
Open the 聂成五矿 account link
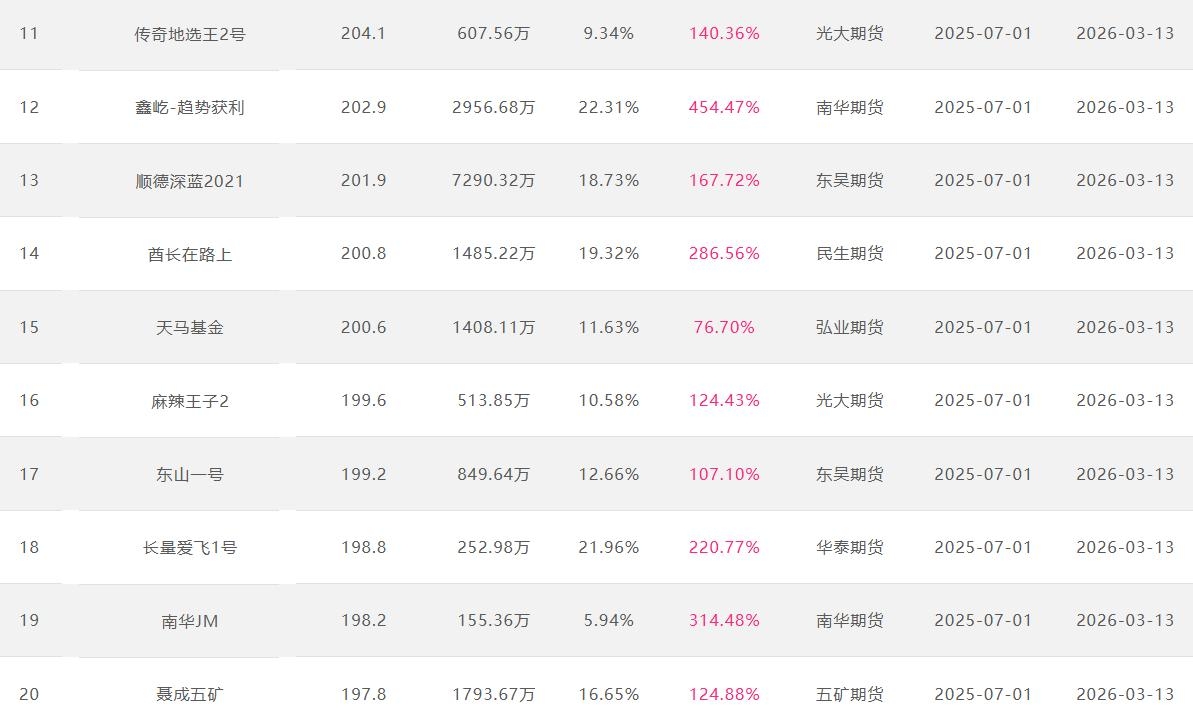click(x=190, y=694)
